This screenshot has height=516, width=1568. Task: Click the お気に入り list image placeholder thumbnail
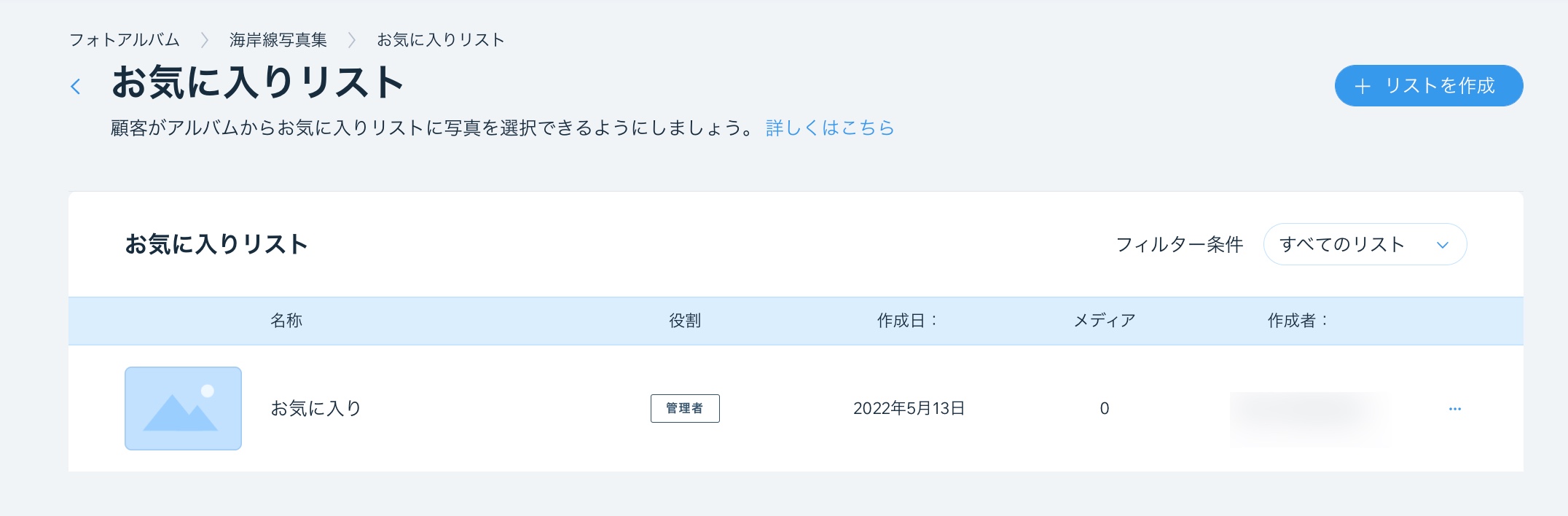click(183, 408)
